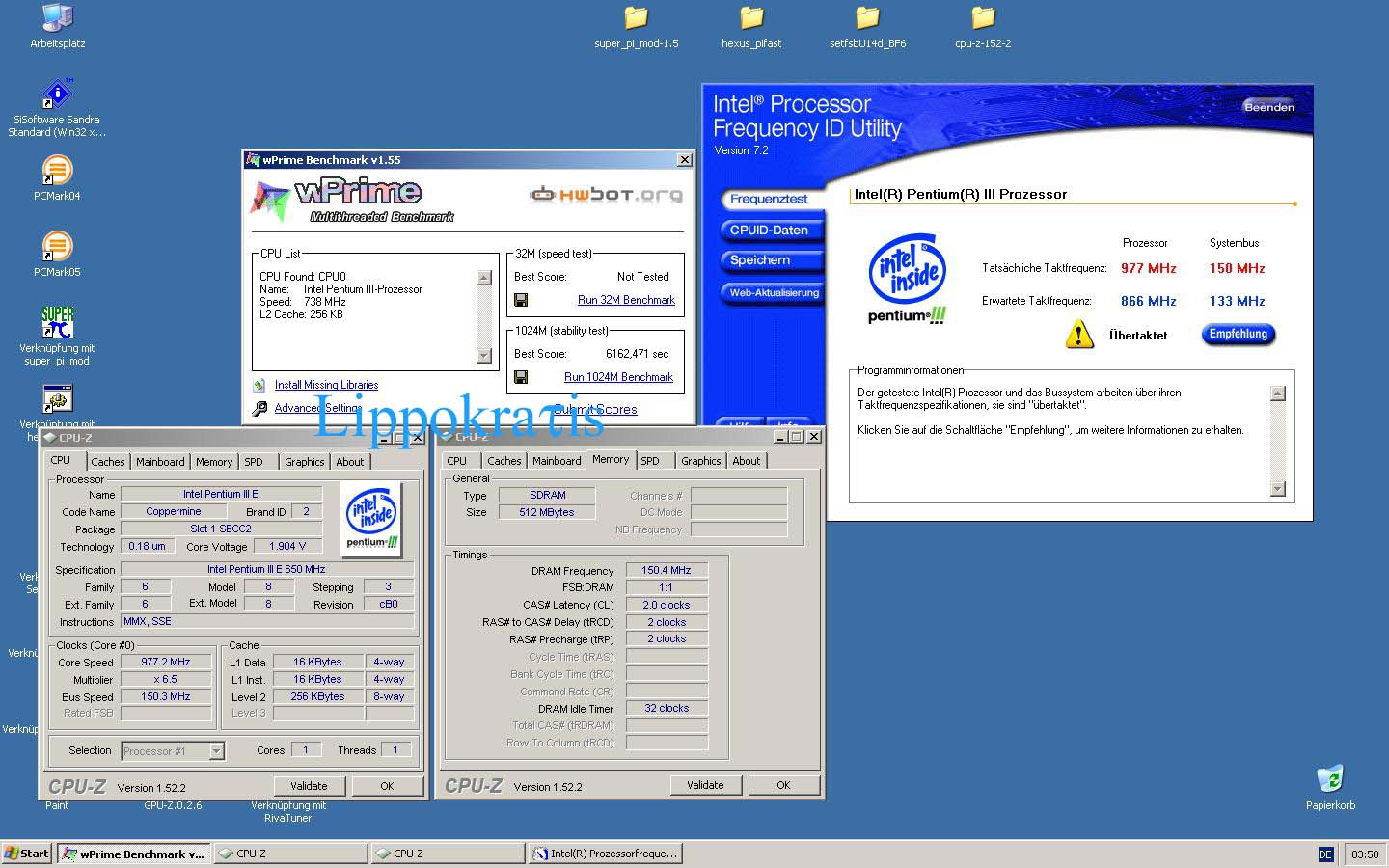Viewport: 1389px width, 868px height.
Task: Select Speichern in Intel utility sidebar
Action: click(769, 260)
